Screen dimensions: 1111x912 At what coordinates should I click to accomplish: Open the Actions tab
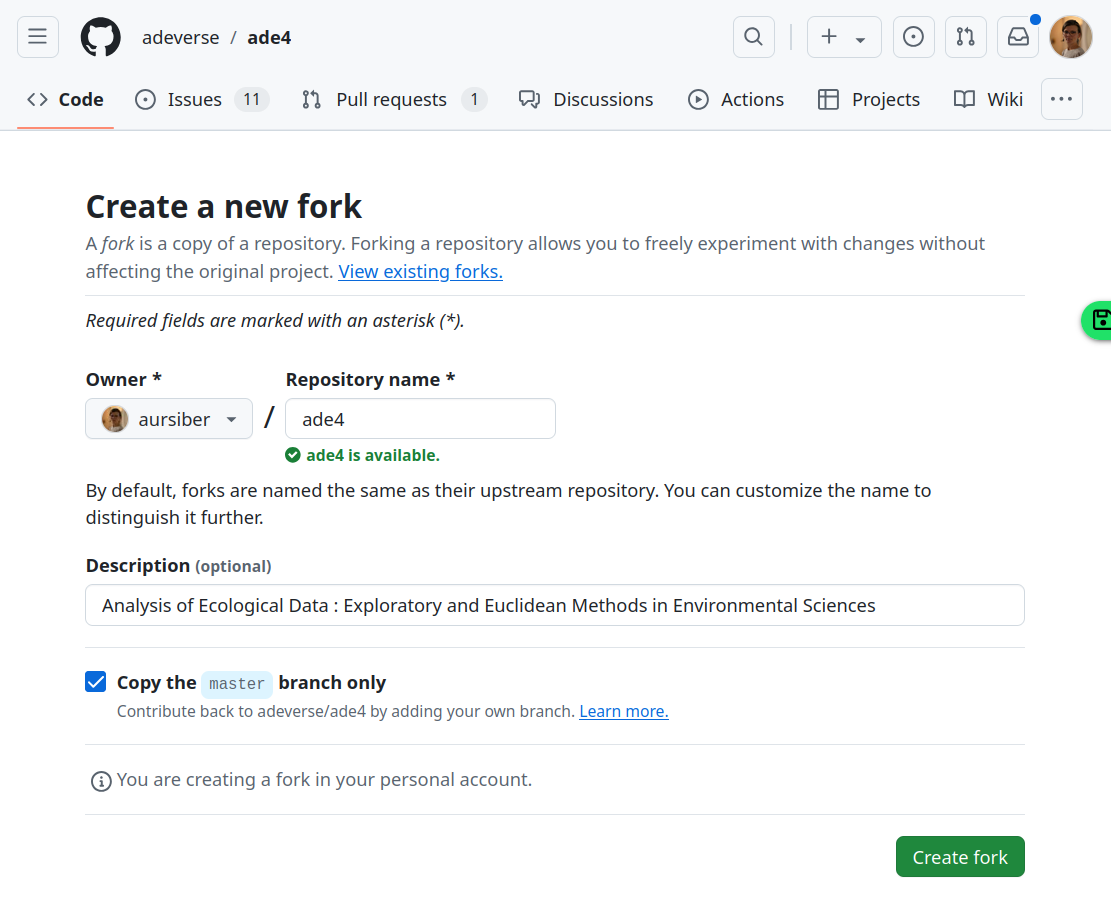(735, 99)
